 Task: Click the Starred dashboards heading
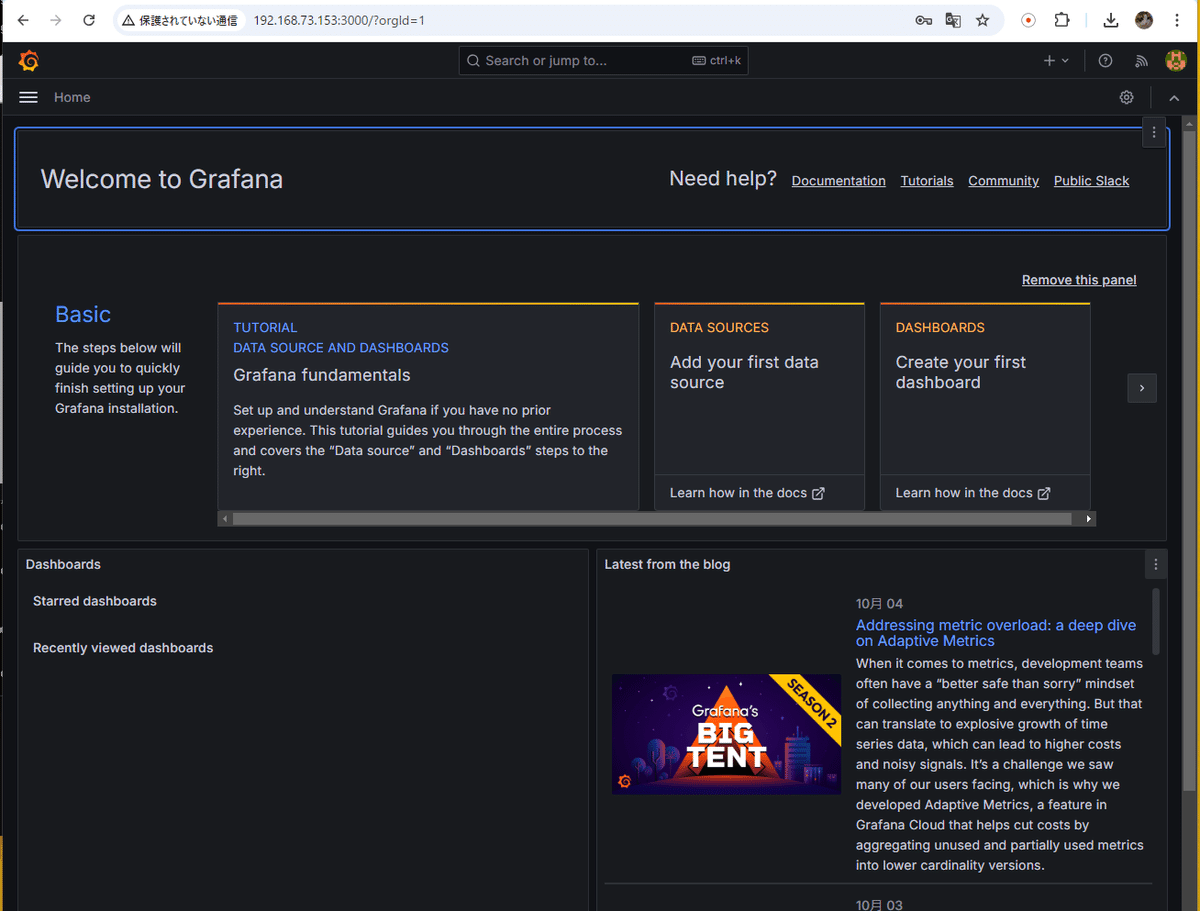pyautogui.click(x=95, y=601)
